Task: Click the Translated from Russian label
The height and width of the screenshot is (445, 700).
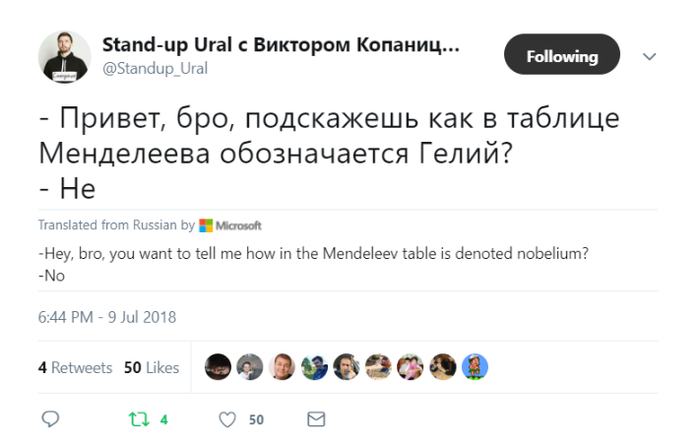Action: (115, 225)
